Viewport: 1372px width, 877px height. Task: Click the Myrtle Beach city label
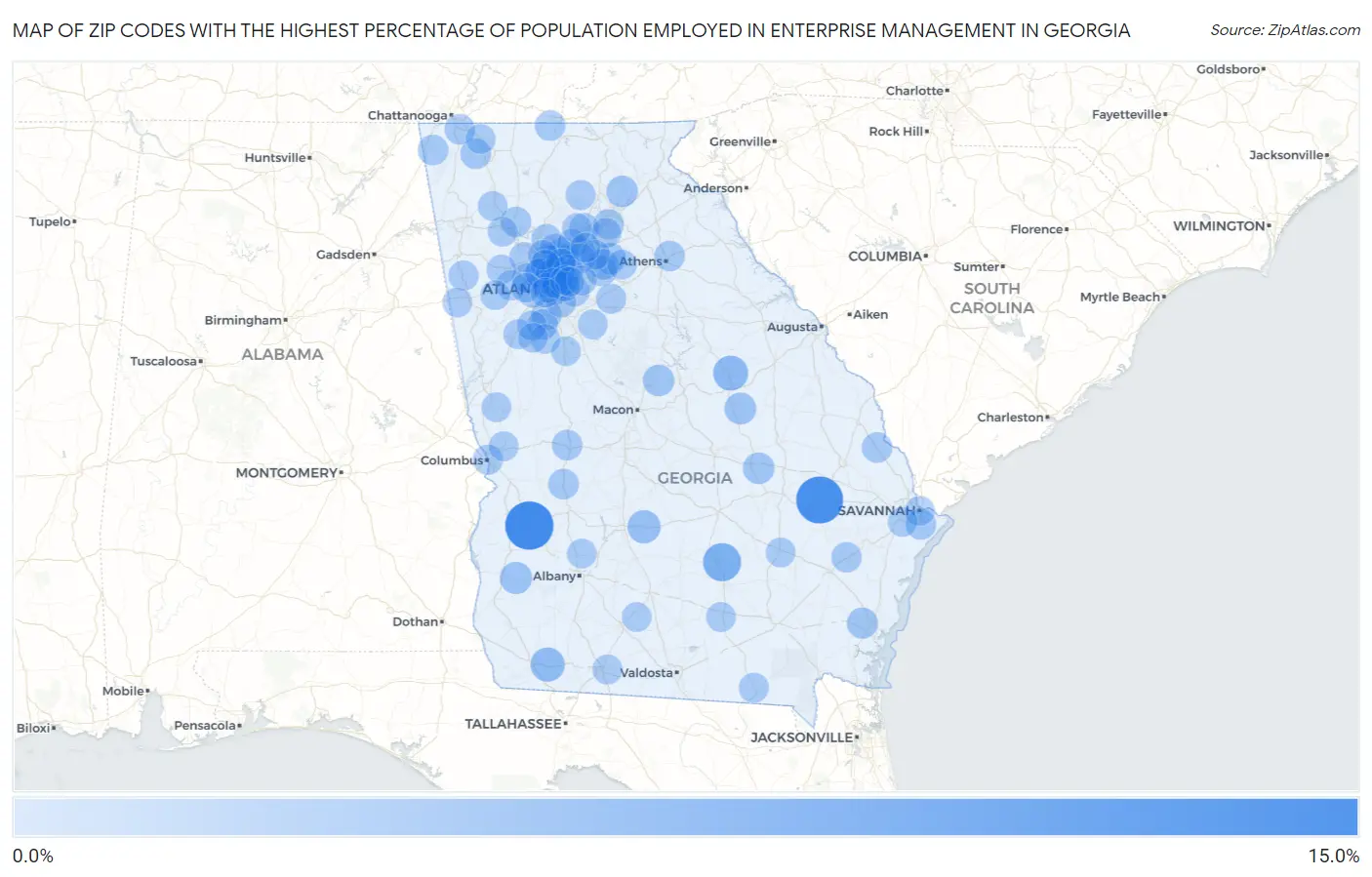coord(1120,298)
